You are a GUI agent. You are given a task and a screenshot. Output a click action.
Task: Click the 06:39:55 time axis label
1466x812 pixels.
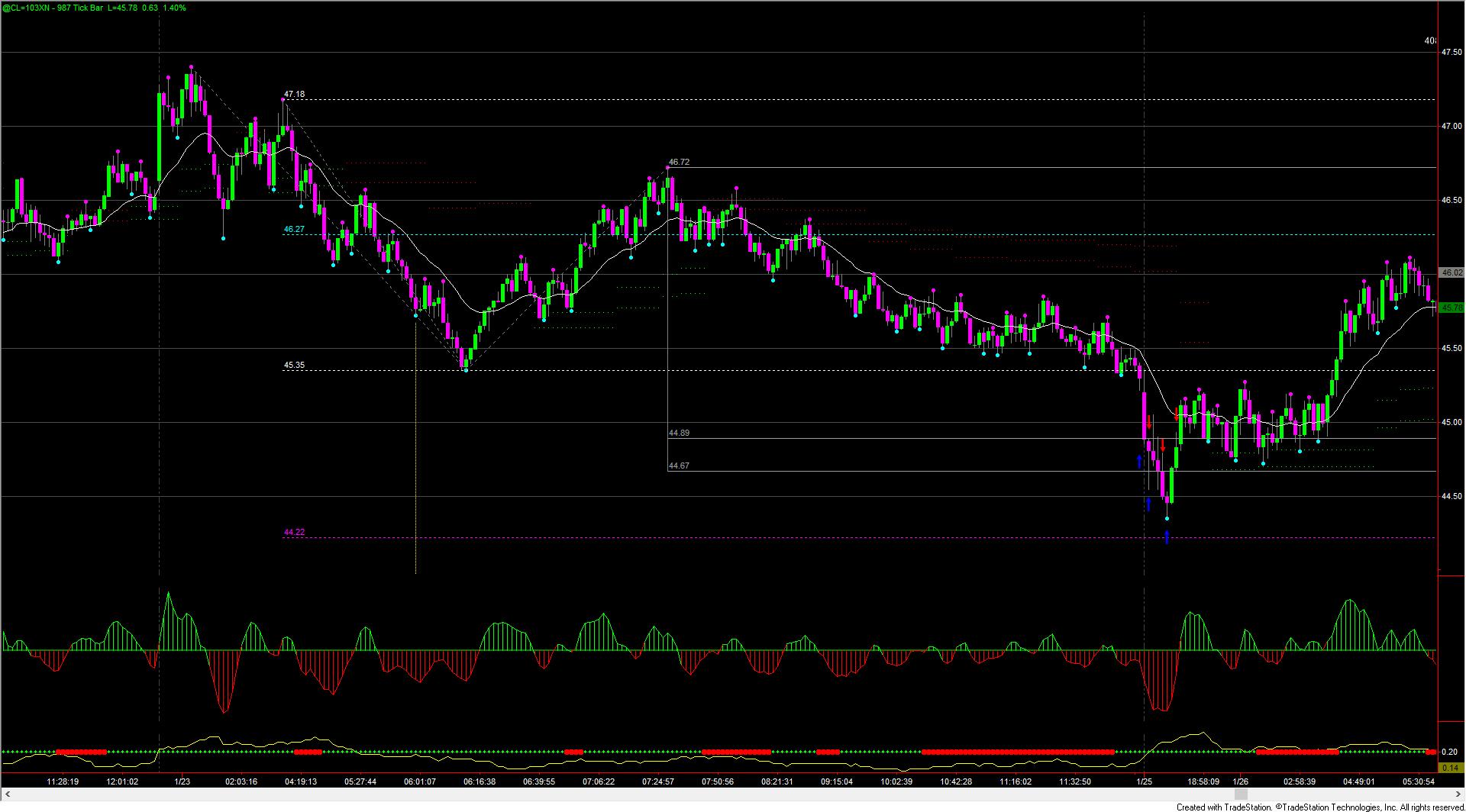pos(539,781)
